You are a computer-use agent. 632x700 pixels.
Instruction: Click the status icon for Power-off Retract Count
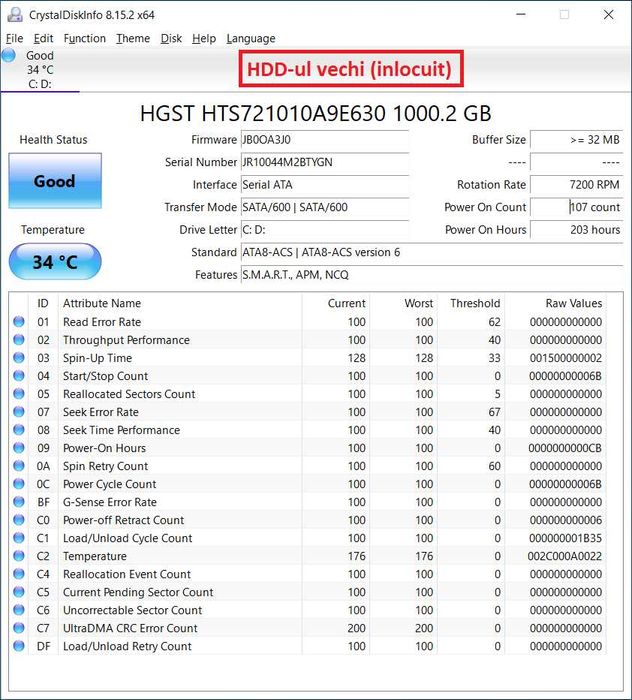(x=19, y=520)
